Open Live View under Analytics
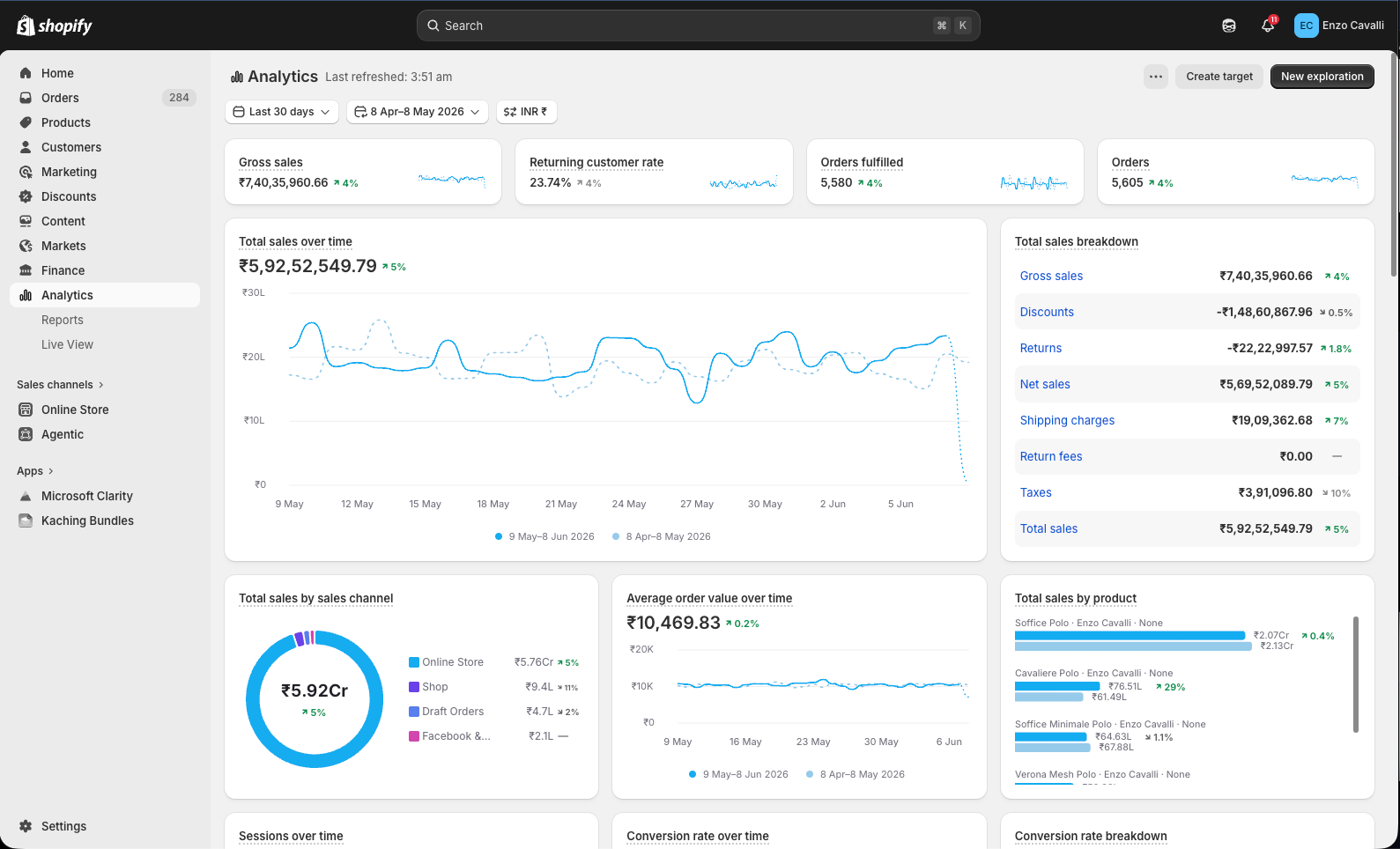Screen dimensions: 1400x849 click(67, 344)
